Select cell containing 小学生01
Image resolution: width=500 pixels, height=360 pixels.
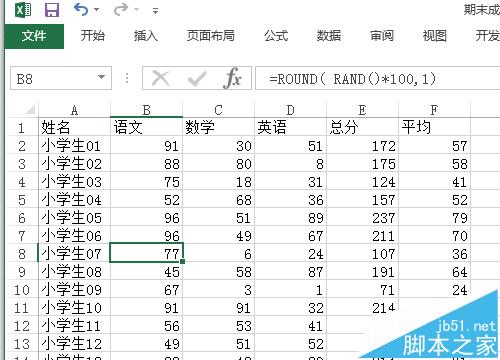74,146
